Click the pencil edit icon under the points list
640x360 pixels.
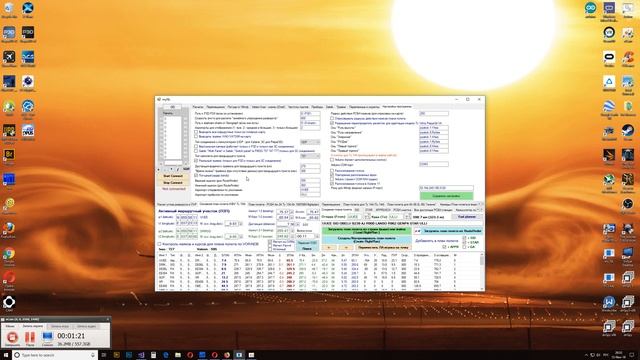(178, 169)
